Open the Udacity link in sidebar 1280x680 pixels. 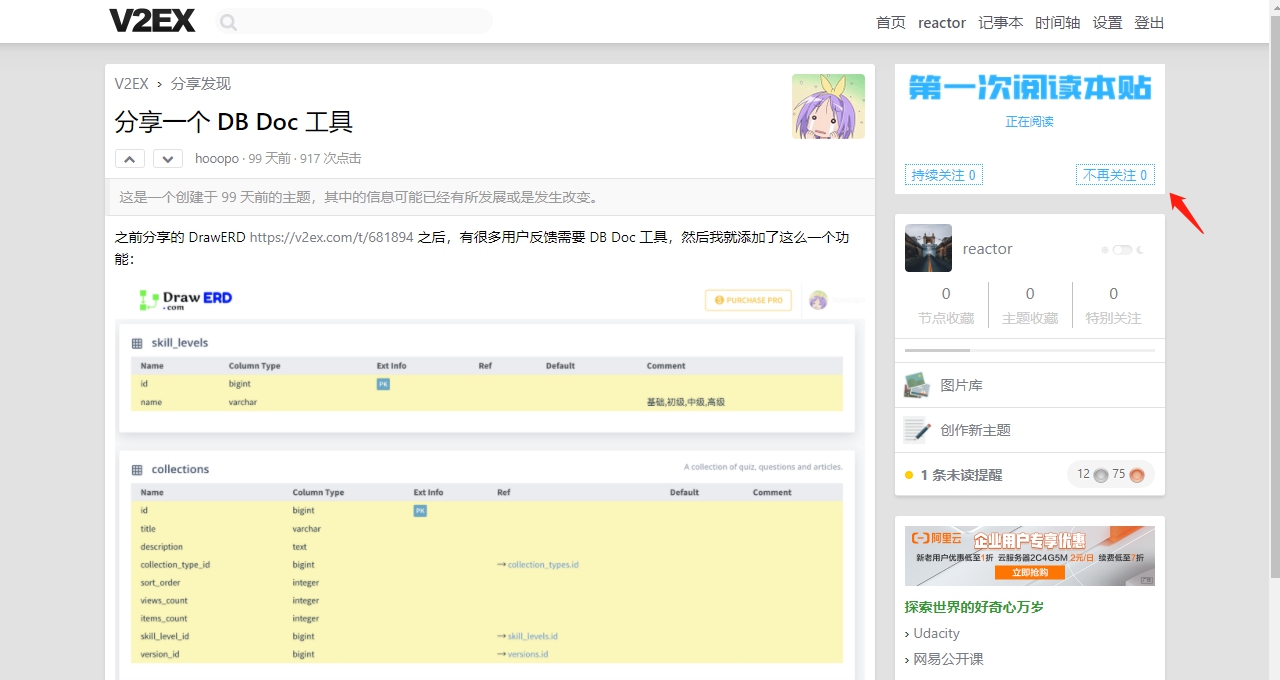pyautogui.click(x=936, y=633)
